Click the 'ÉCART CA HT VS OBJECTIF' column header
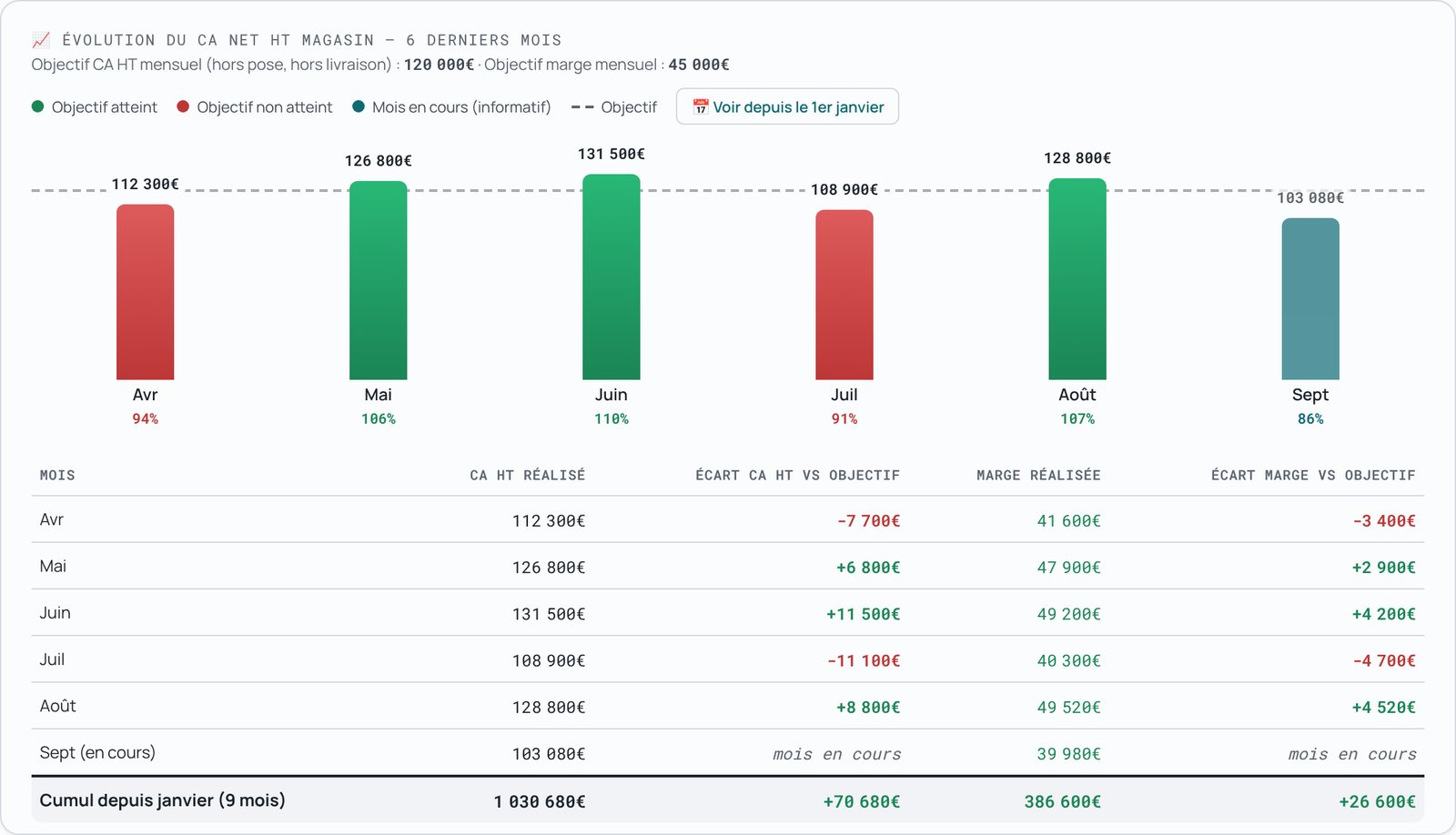This screenshot has height=835, width=1456. pos(798,476)
